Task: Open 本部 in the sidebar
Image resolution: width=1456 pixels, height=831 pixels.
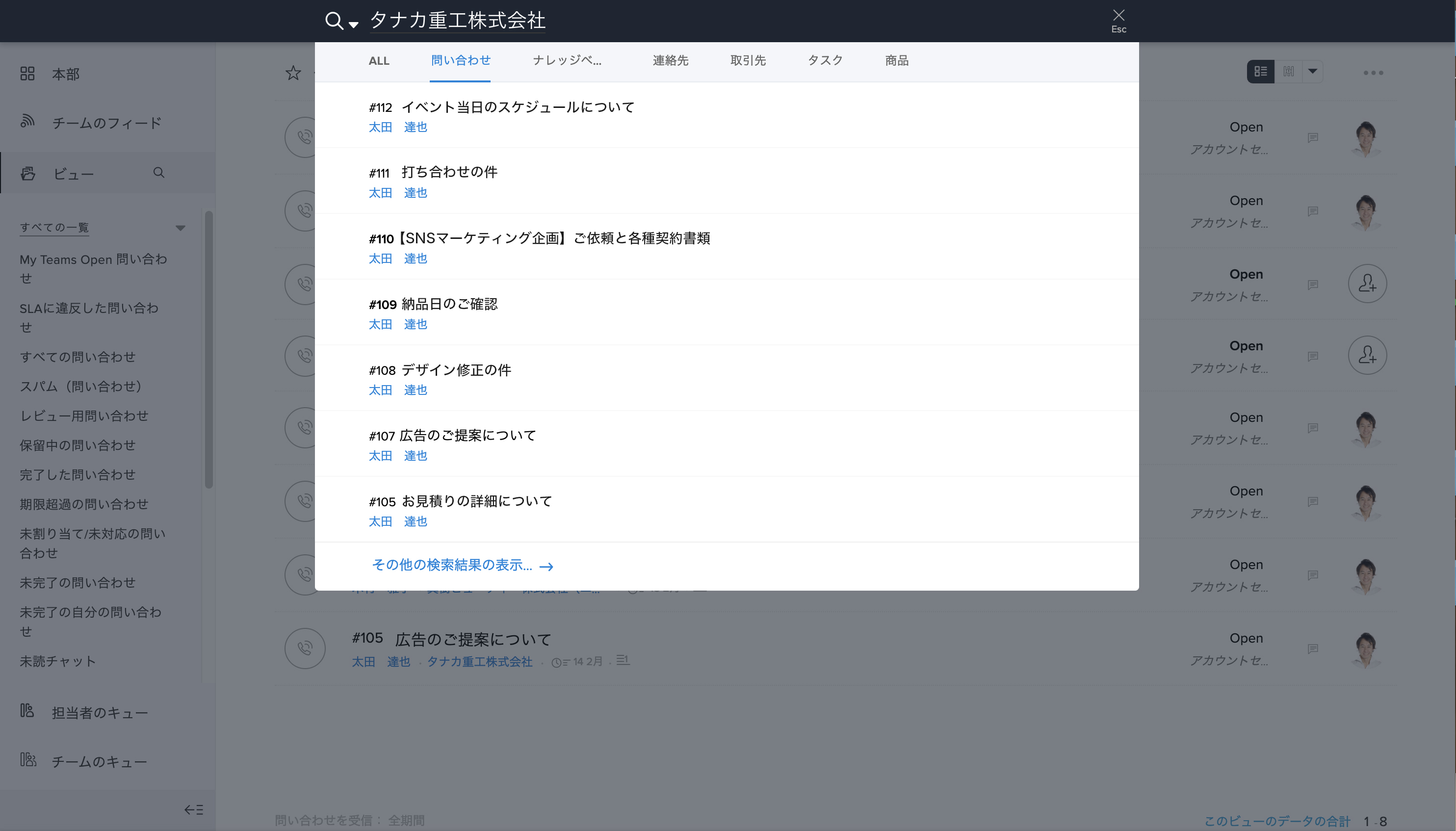Action: pos(66,74)
